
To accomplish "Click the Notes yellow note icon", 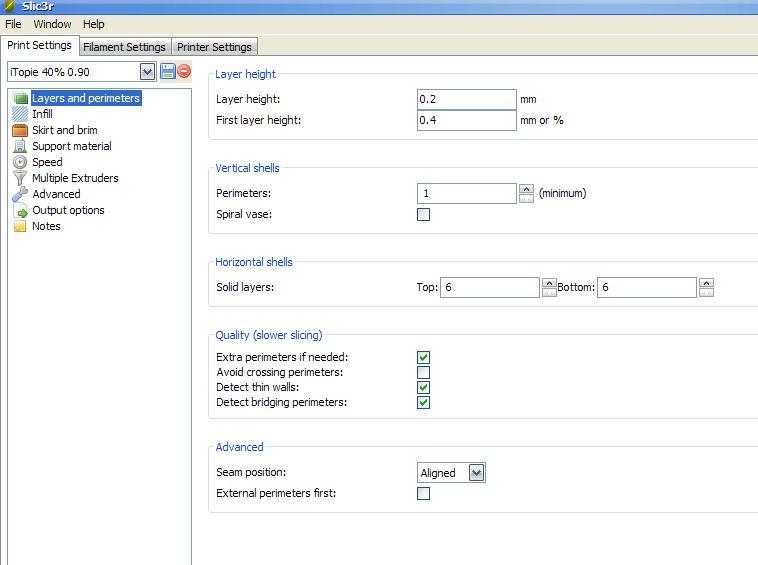I will tap(20, 226).
